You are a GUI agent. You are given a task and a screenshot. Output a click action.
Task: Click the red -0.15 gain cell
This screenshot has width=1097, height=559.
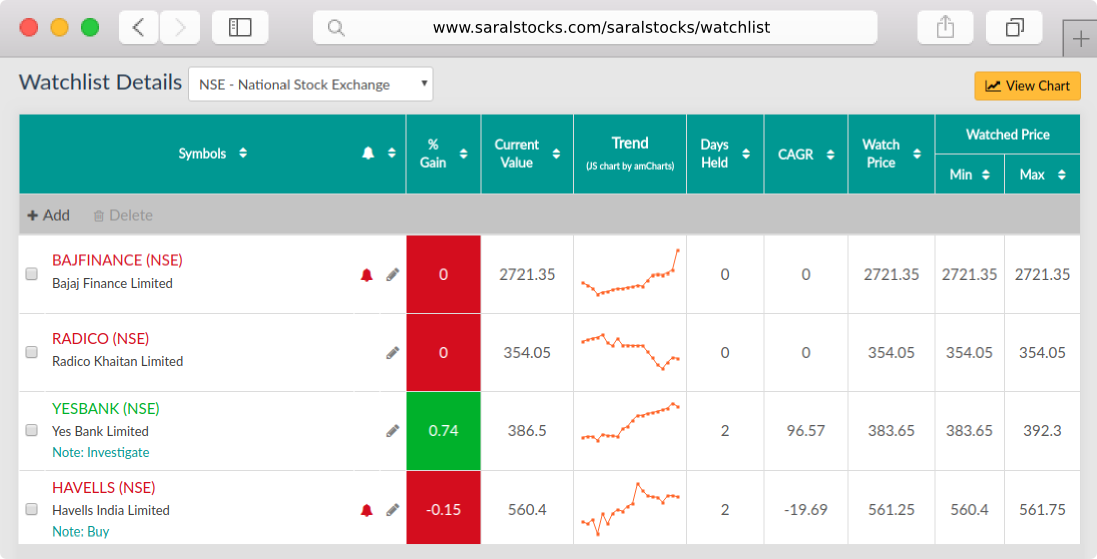(x=444, y=508)
